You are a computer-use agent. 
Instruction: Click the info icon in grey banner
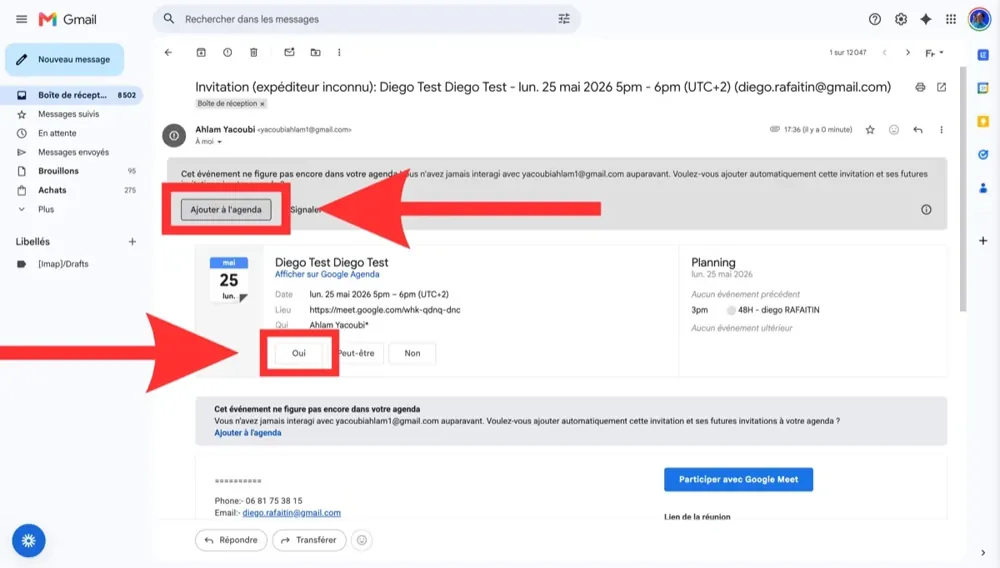tap(926, 210)
